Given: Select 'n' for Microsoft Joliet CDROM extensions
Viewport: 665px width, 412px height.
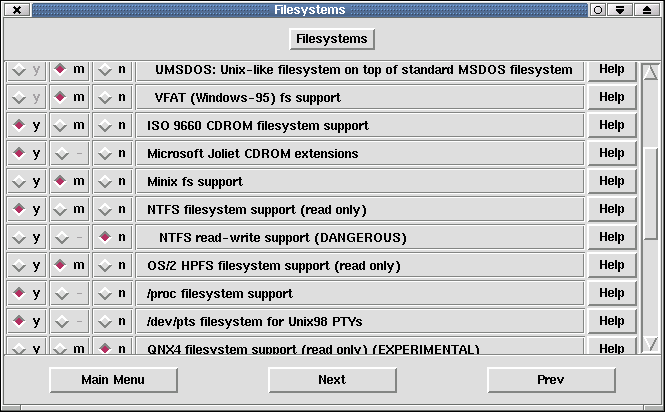Looking at the screenshot, I should point(112,154).
